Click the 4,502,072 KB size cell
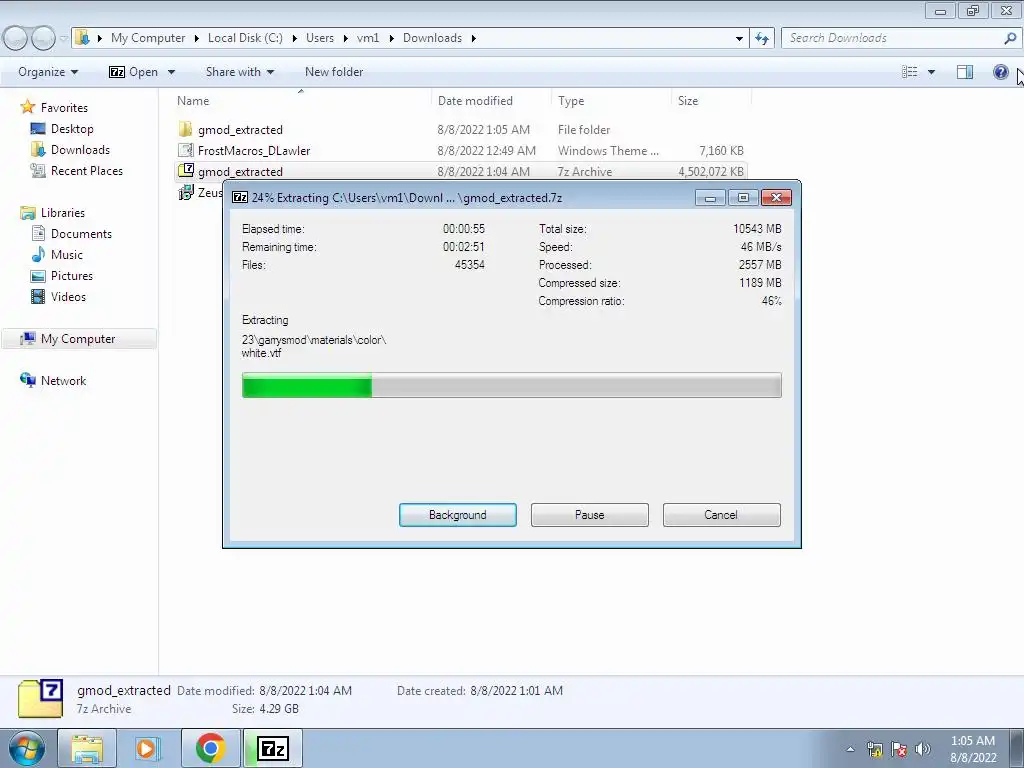This screenshot has width=1024, height=768. (x=711, y=171)
